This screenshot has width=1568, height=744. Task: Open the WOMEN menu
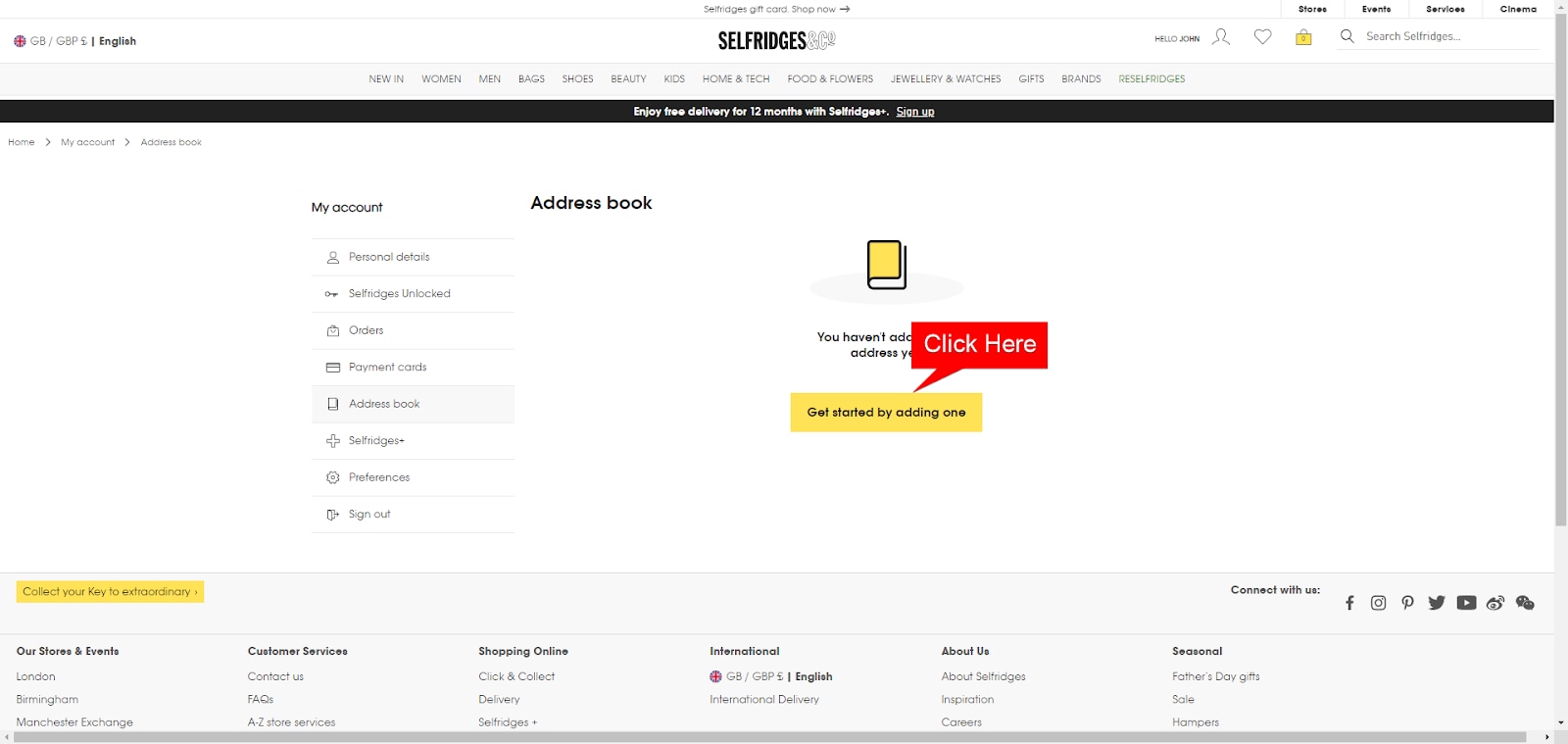(441, 79)
